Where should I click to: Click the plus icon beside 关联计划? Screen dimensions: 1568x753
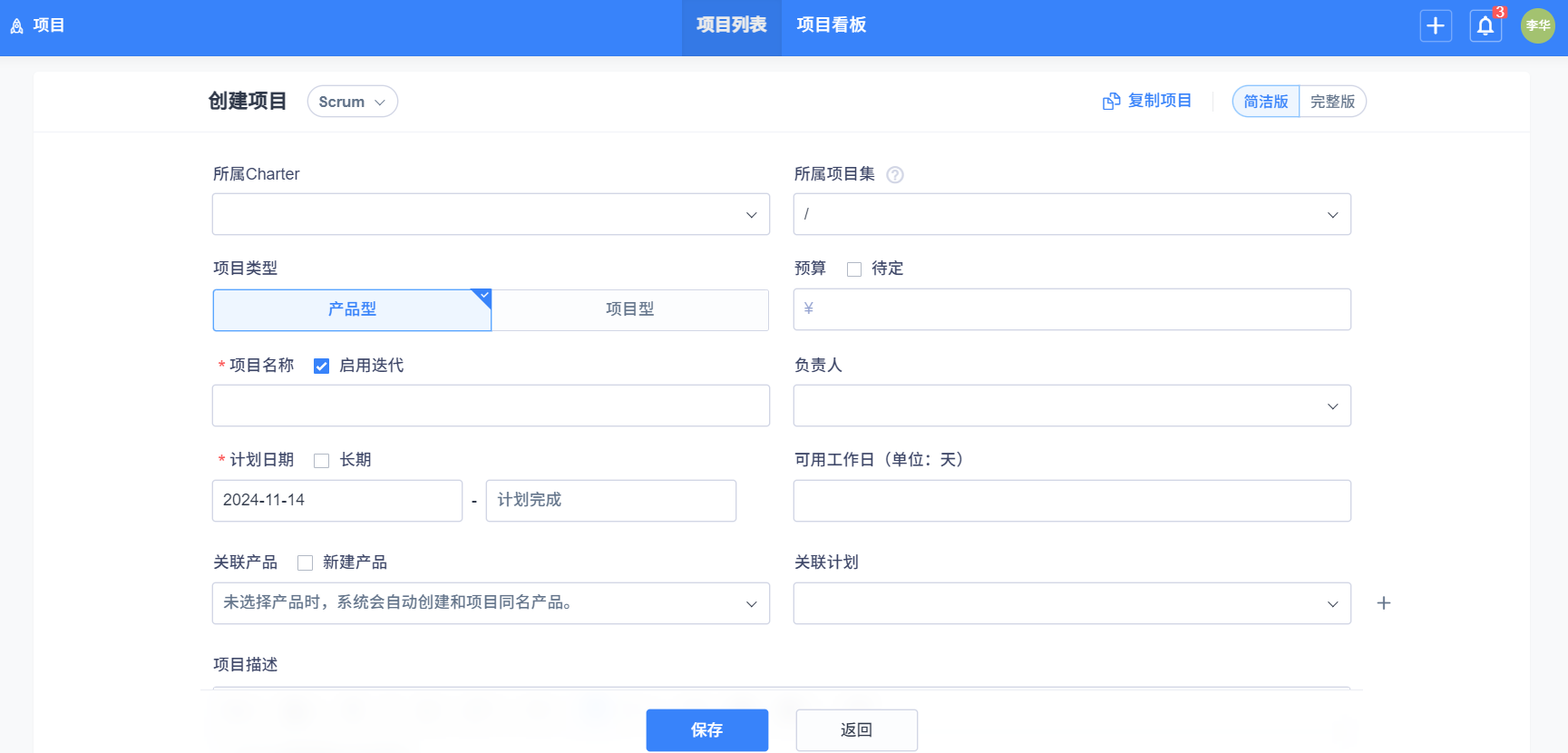click(1384, 603)
